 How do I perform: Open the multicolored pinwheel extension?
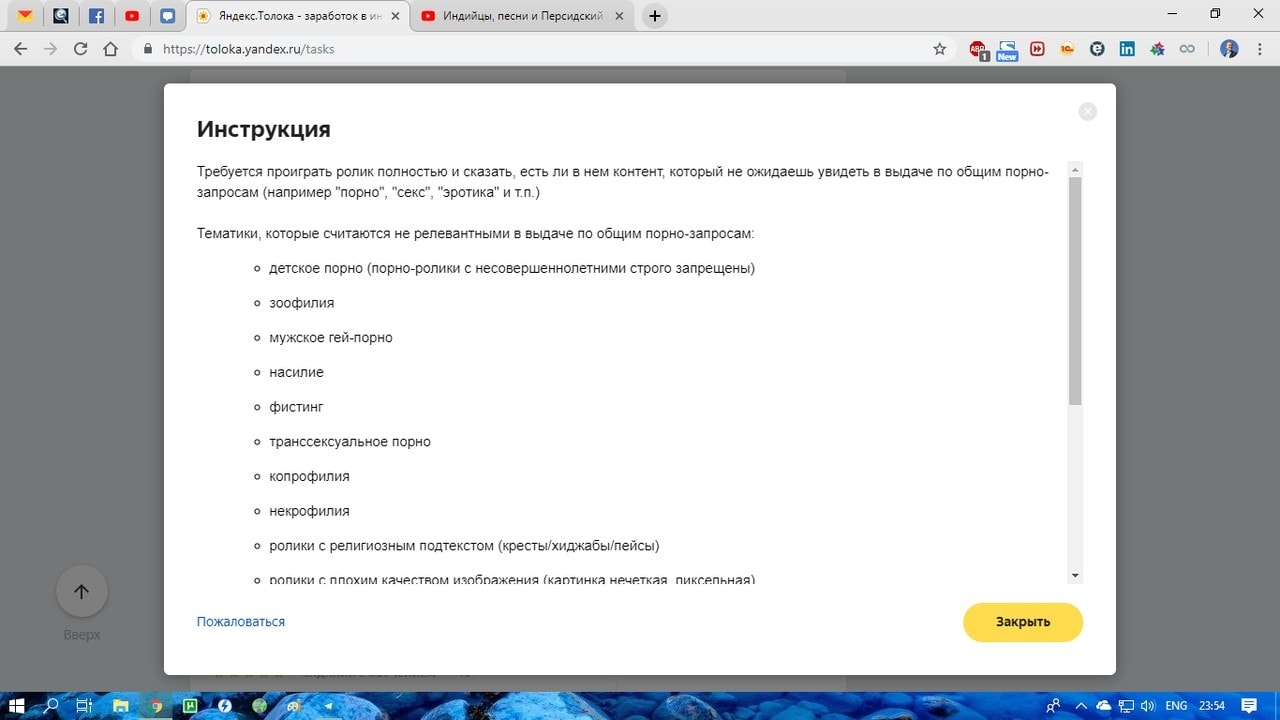(1157, 49)
